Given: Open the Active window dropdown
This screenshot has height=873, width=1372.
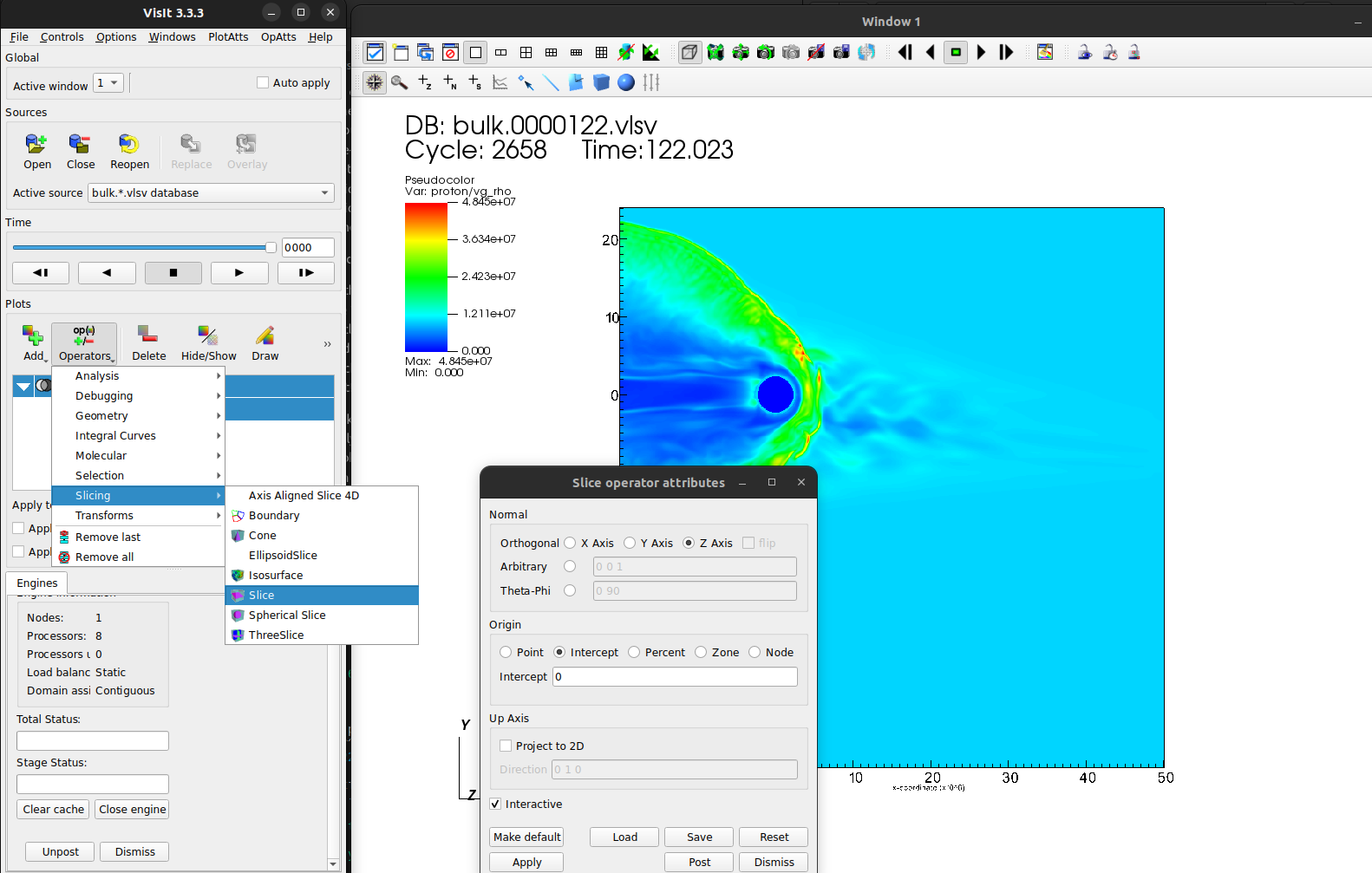Looking at the screenshot, I should (108, 83).
